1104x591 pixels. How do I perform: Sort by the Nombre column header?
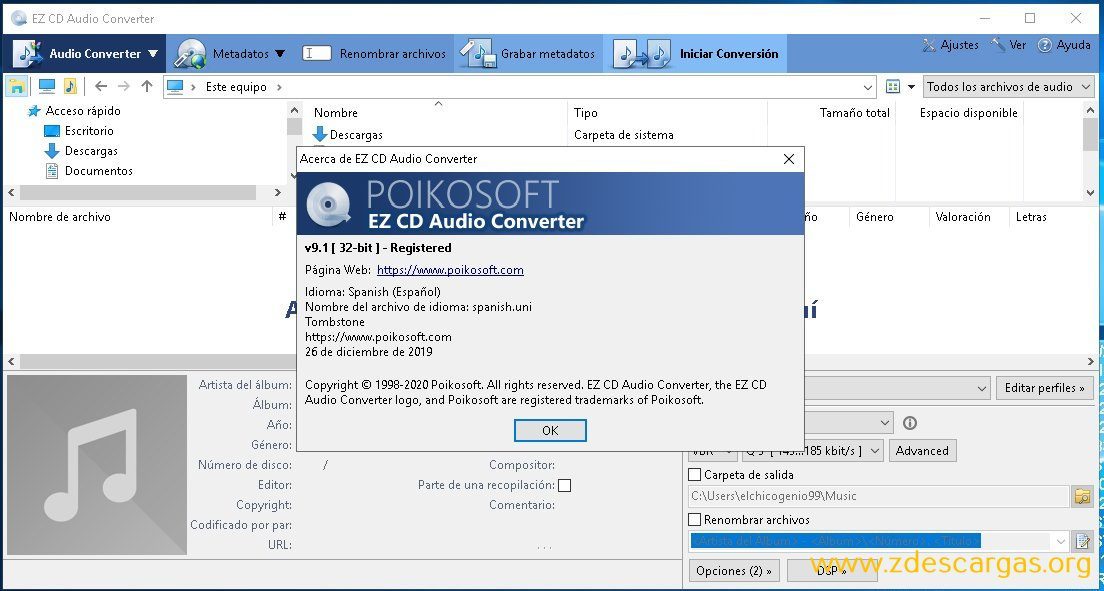336,113
